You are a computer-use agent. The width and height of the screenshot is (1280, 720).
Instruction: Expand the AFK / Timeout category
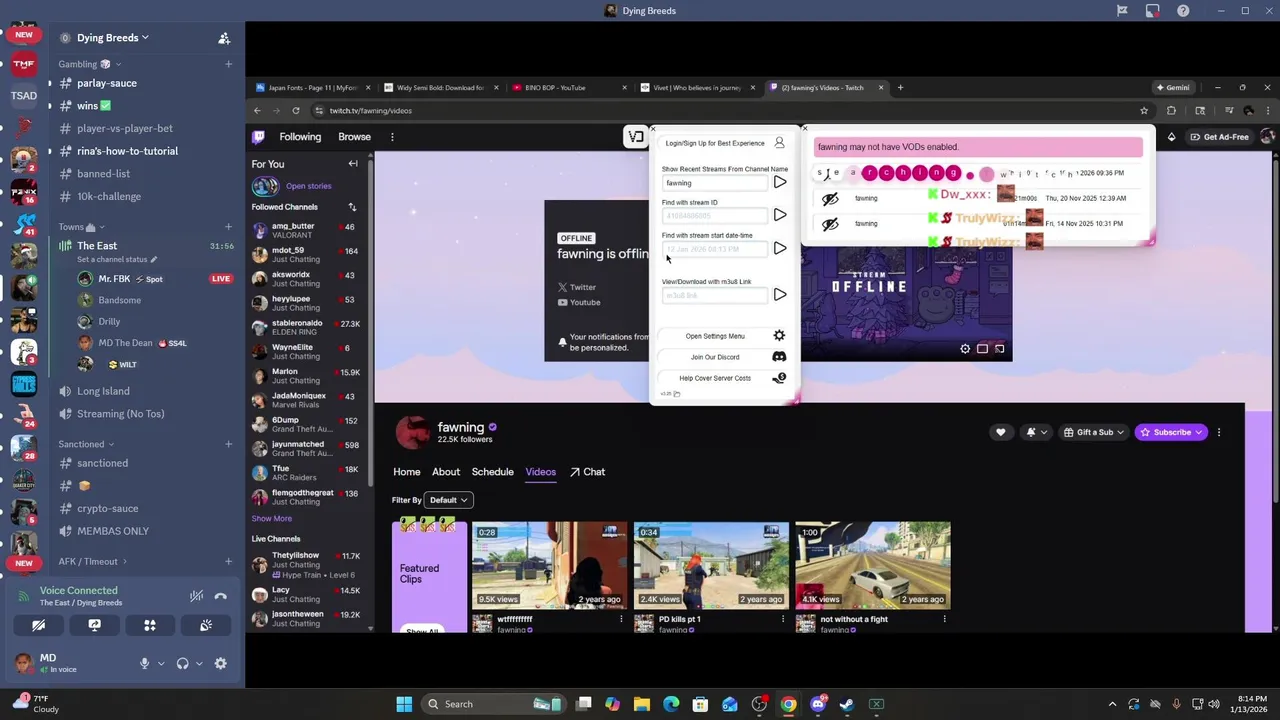pyautogui.click(x=93, y=561)
